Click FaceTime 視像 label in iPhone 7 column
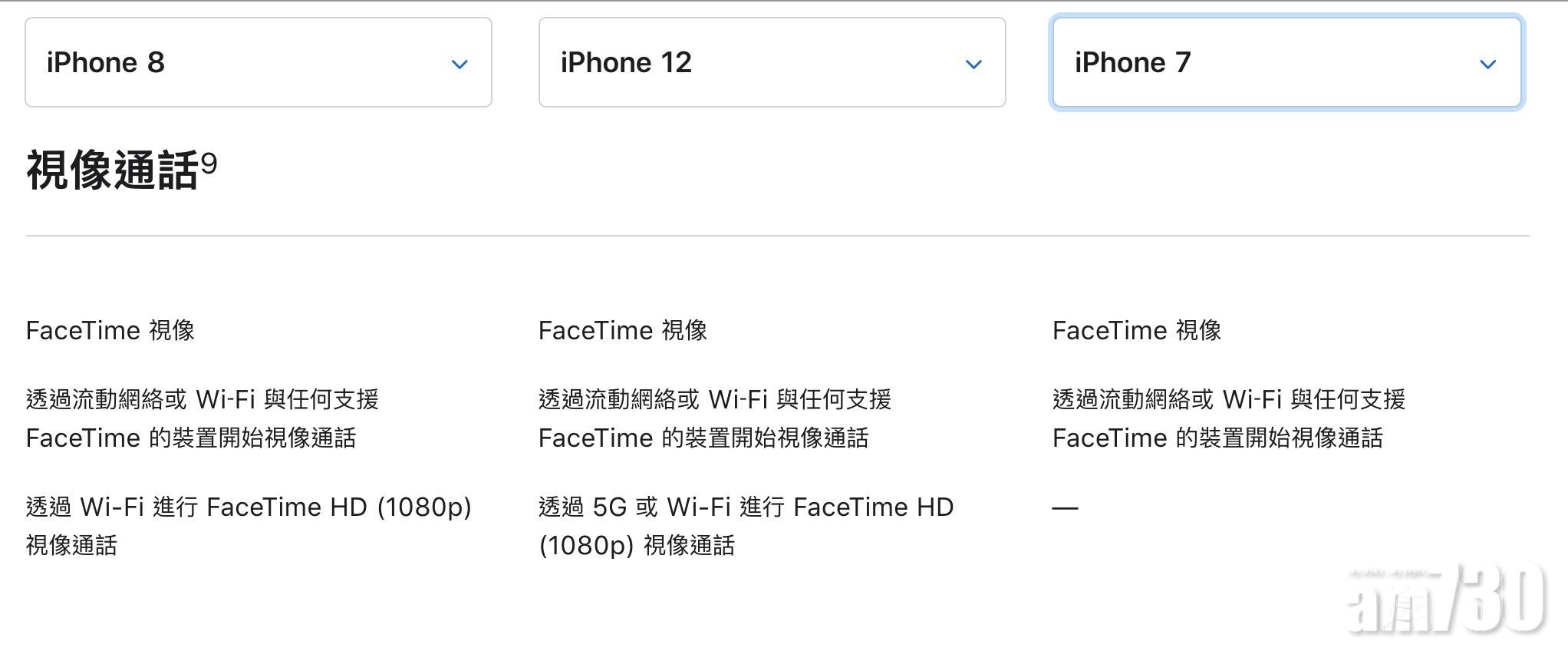1568x651 pixels. [1137, 331]
